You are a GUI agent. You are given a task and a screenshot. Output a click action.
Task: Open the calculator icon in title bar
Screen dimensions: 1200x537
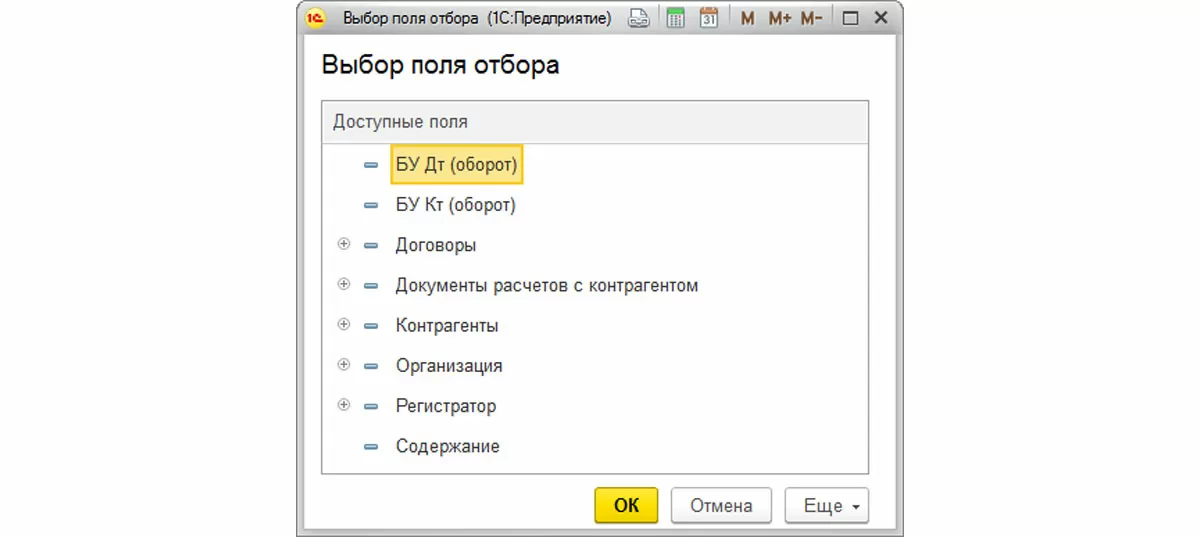click(x=675, y=18)
